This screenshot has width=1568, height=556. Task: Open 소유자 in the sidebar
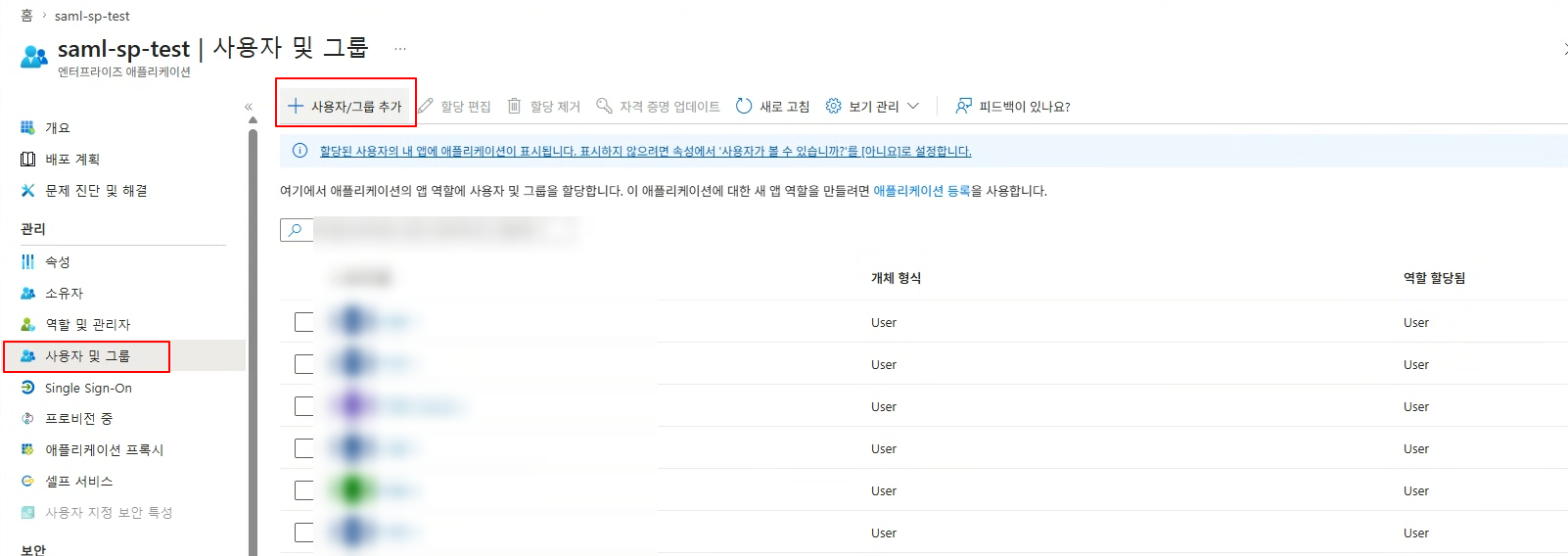point(64,293)
